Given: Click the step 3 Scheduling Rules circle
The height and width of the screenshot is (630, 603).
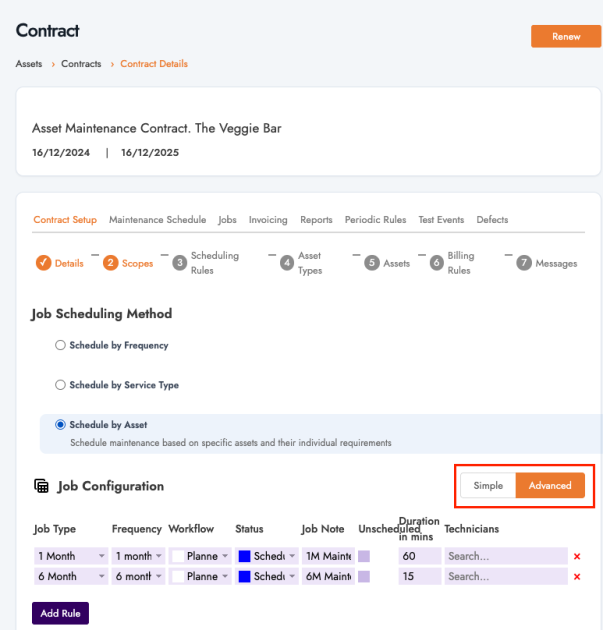Looking at the screenshot, I should 180,263.
